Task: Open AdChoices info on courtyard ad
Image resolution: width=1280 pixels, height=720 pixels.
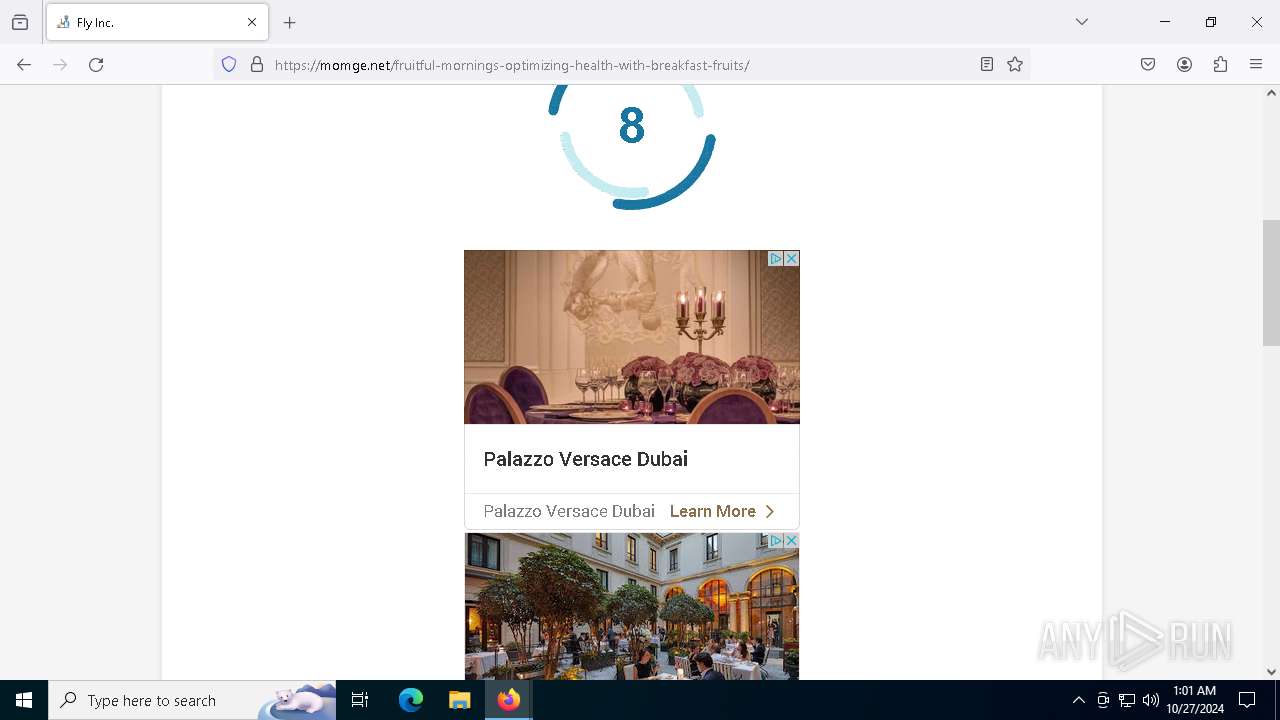Action: 775,540
